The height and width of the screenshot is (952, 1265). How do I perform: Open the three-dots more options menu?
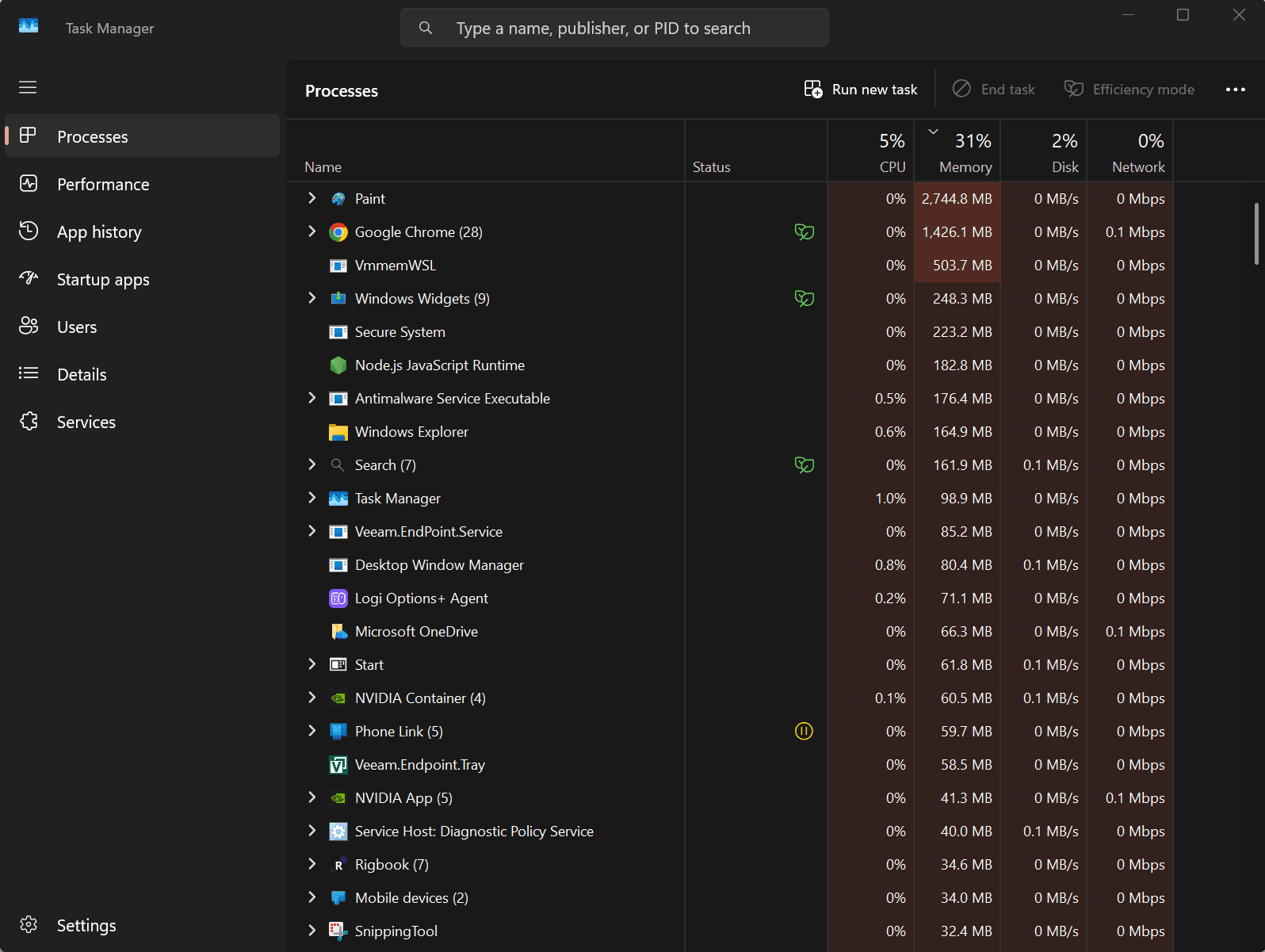tap(1235, 90)
